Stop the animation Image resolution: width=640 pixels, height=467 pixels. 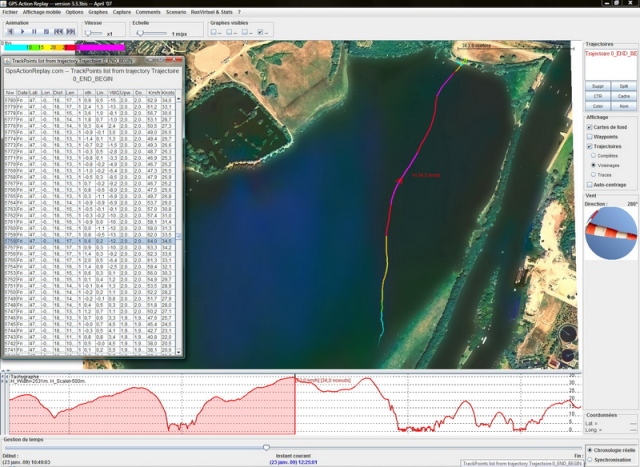pos(46,31)
